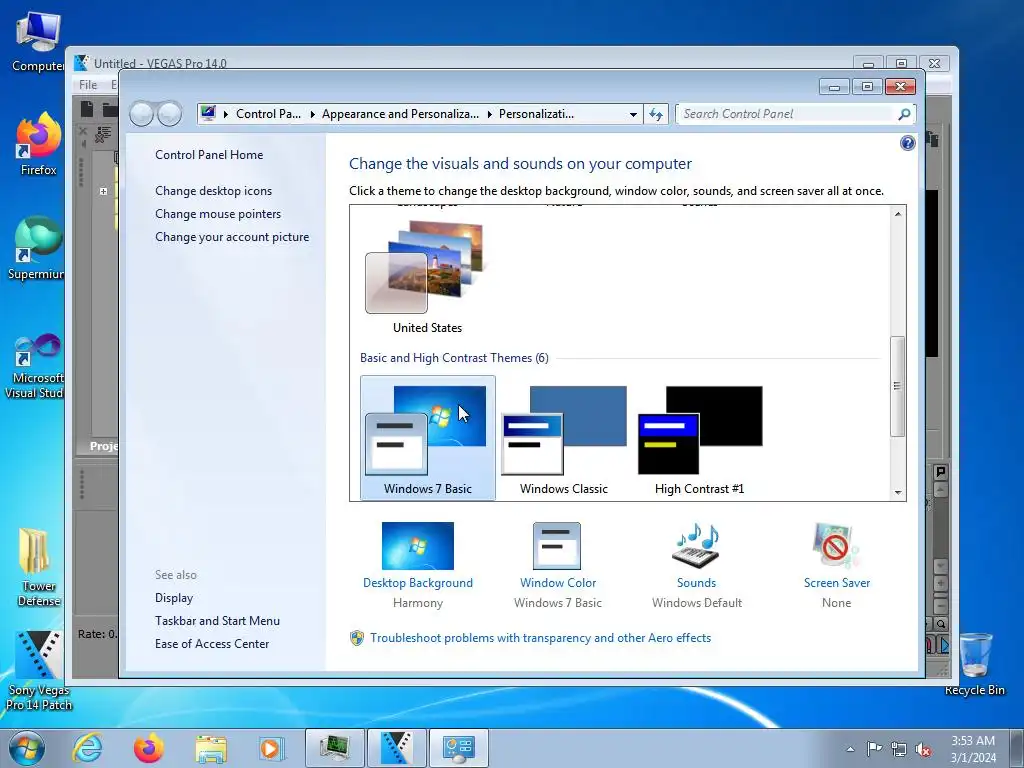1024x768 pixels.
Task: Open the Windows Start menu
Action: pyautogui.click(x=27, y=748)
